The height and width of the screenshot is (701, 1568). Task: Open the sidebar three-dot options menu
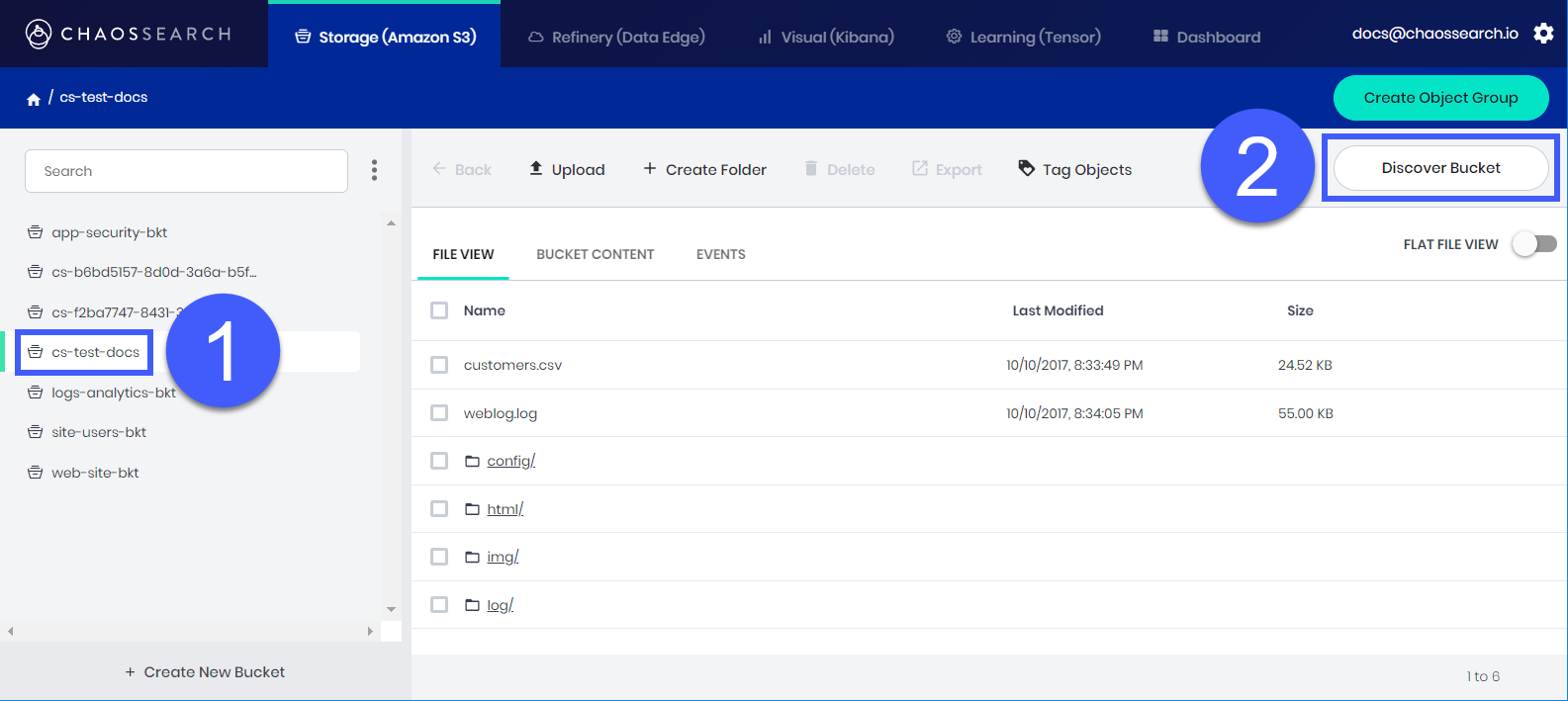click(x=374, y=170)
